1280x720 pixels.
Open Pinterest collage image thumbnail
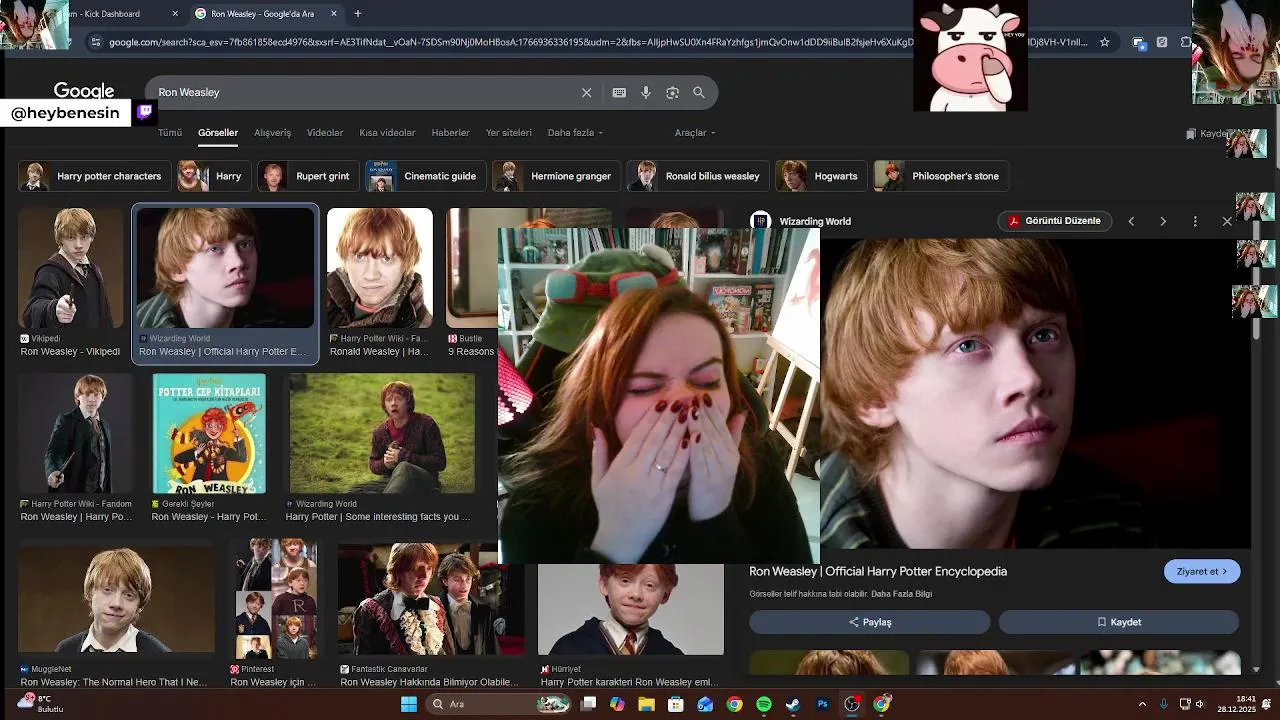coord(276,598)
